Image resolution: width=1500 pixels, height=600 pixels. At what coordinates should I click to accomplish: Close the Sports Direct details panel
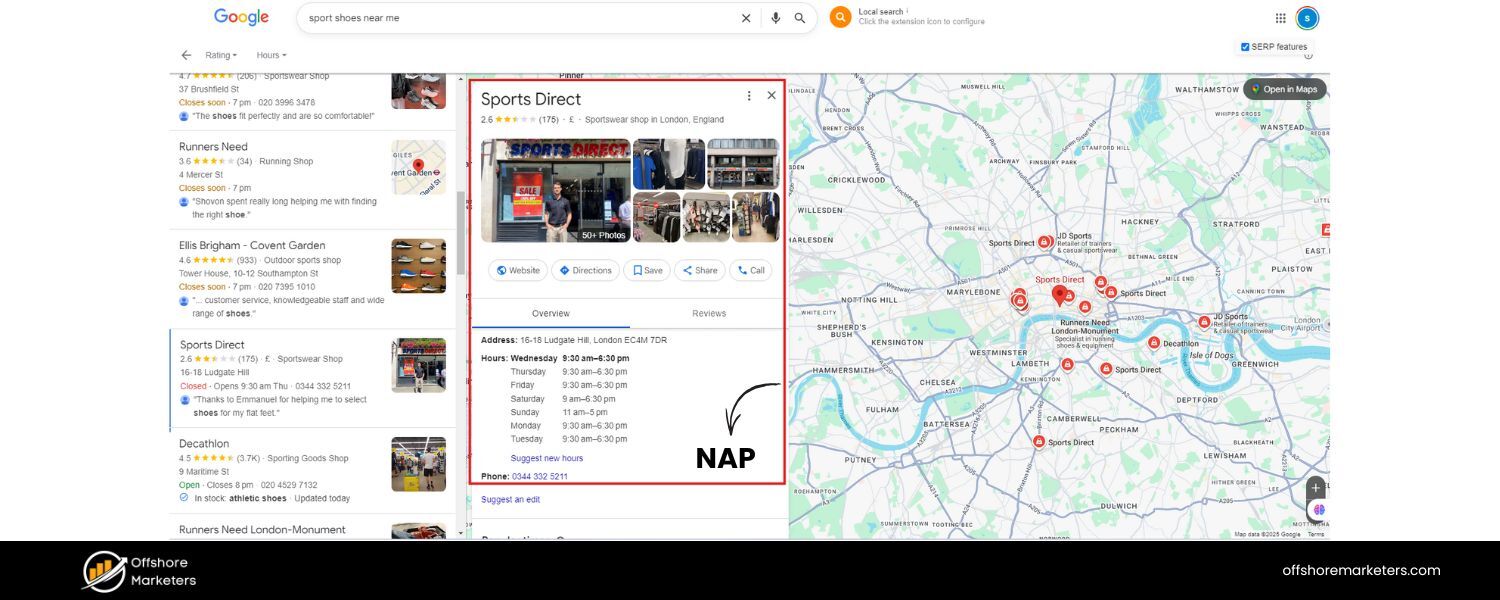771,96
